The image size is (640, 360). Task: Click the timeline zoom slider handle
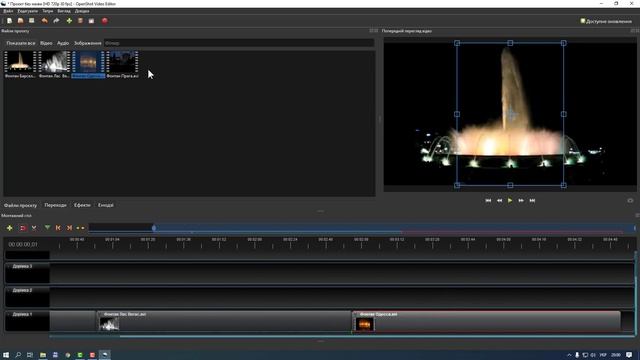(x=154, y=228)
